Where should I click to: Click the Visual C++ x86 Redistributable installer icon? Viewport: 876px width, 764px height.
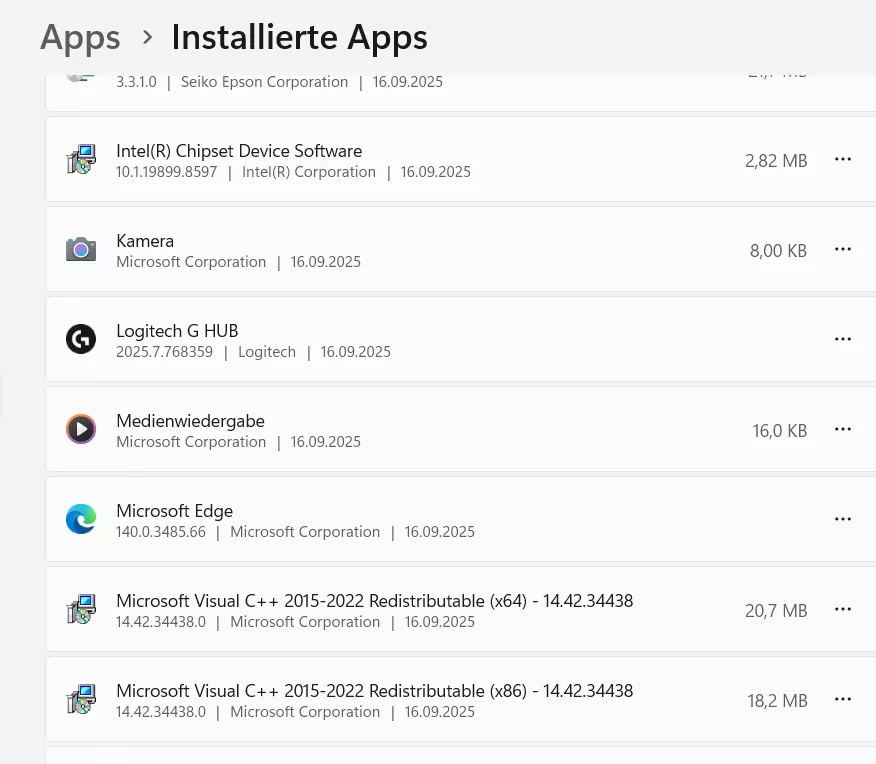pyautogui.click(x=81, y=699)
